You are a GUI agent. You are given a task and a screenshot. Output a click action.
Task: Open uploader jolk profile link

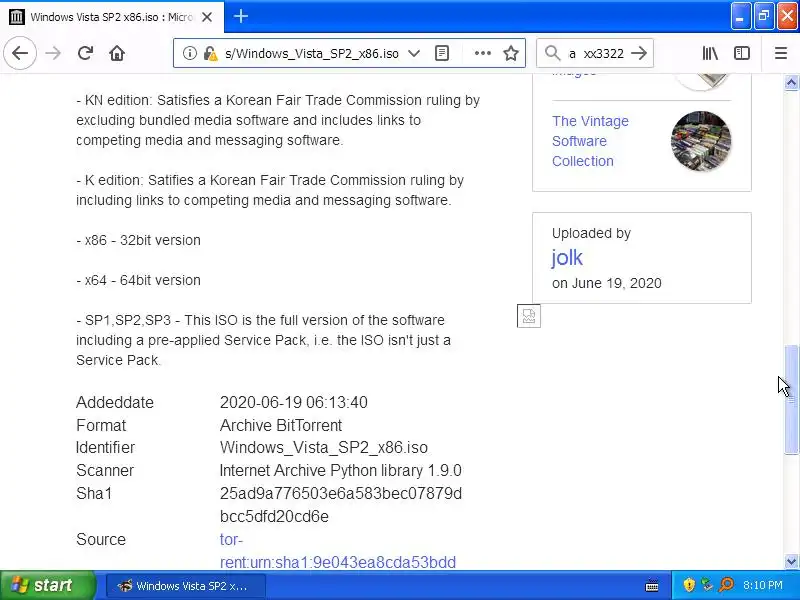[x=567, y=258]
